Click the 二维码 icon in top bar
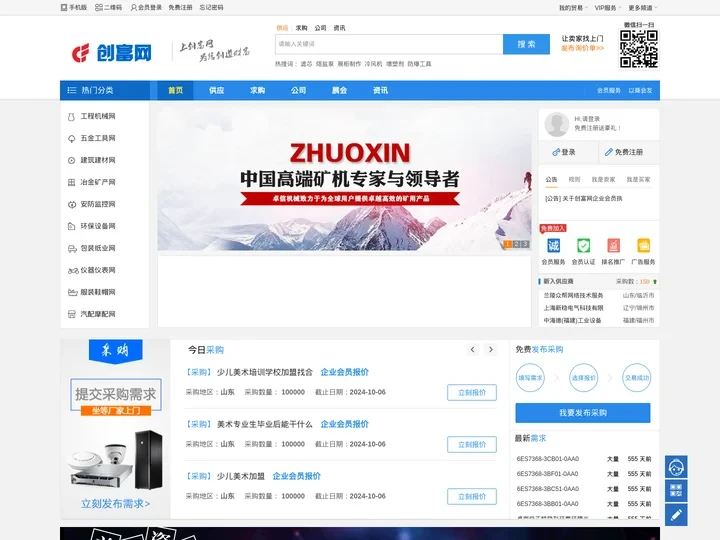 coord(98,7)
